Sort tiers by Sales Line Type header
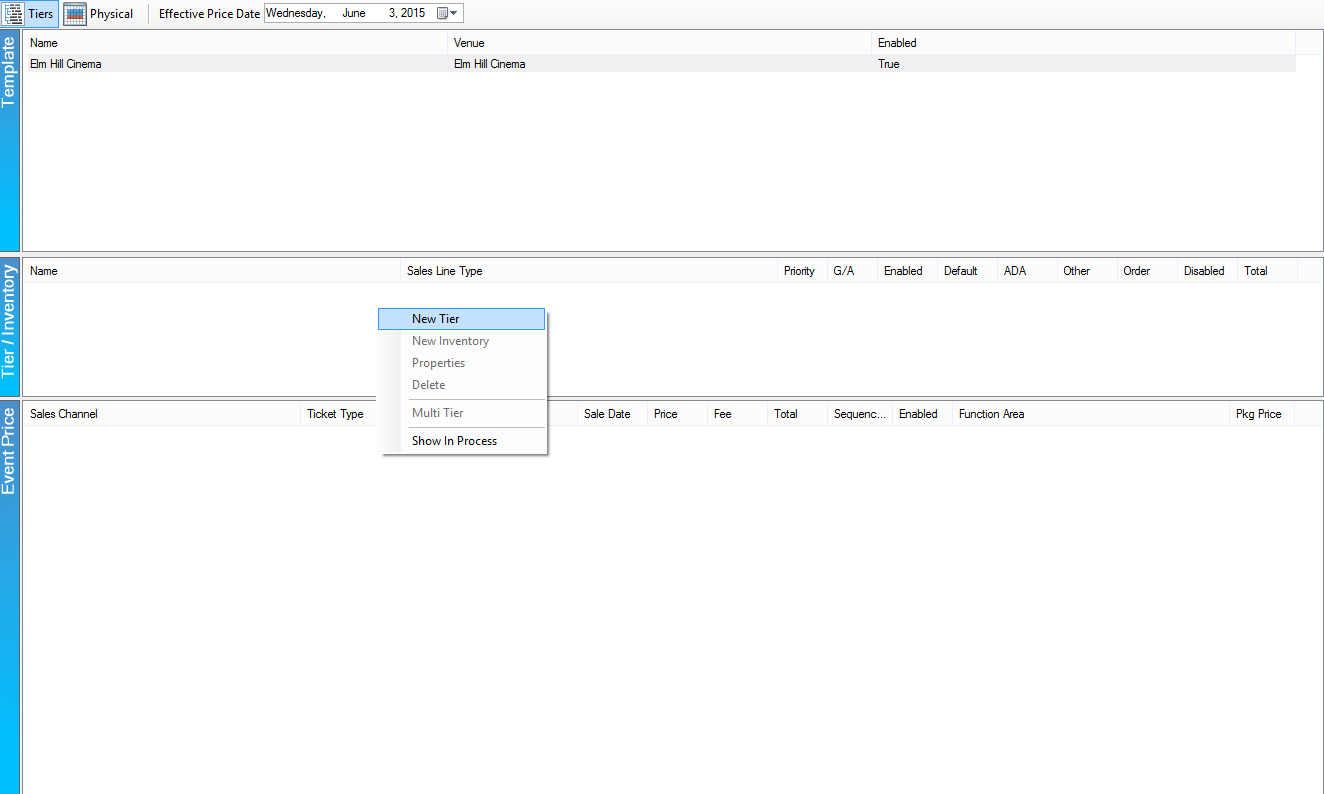1324x794 pixels. pyautogui.click(x=589, y=271)
